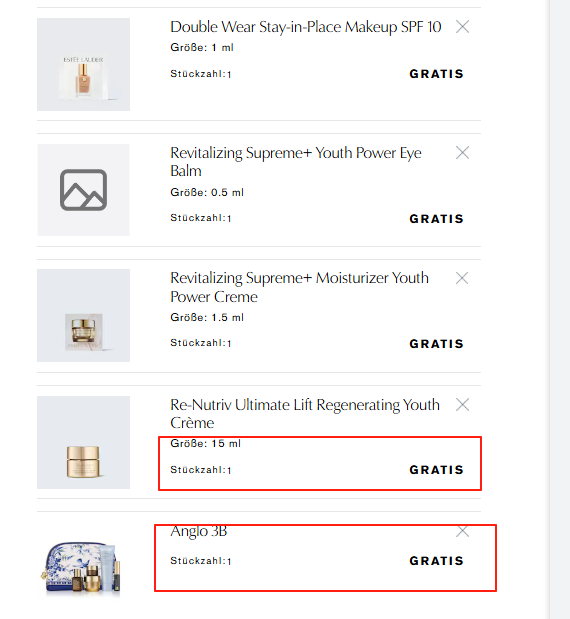Click the Double Wear foundation bottle thumbnail
This screenshot has height=619, width=570.
pos(83,64)
